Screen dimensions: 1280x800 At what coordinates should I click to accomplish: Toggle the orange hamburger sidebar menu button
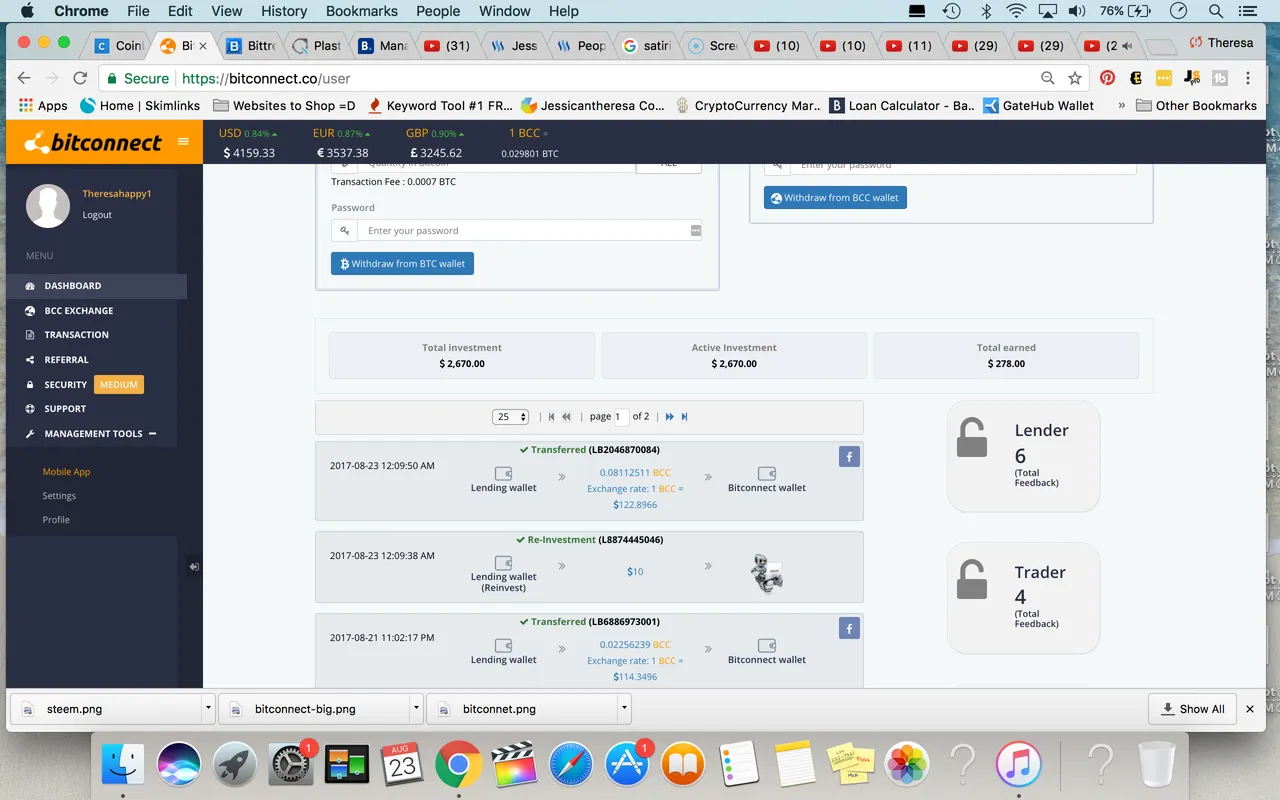coord(183,142)
